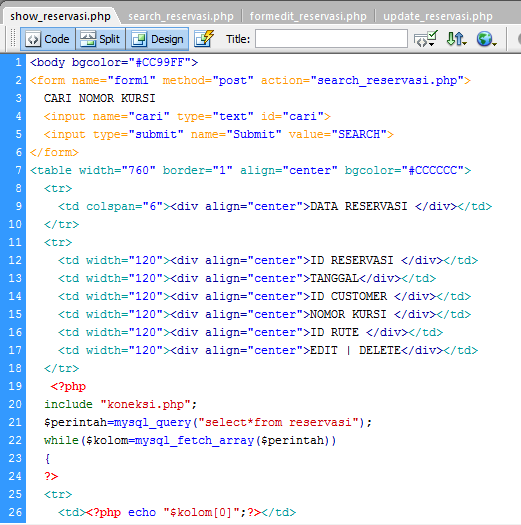The height and width of the screenshot is (525, 521).
Task: Click line number 1 in gutter
Action: pos(18,62)
